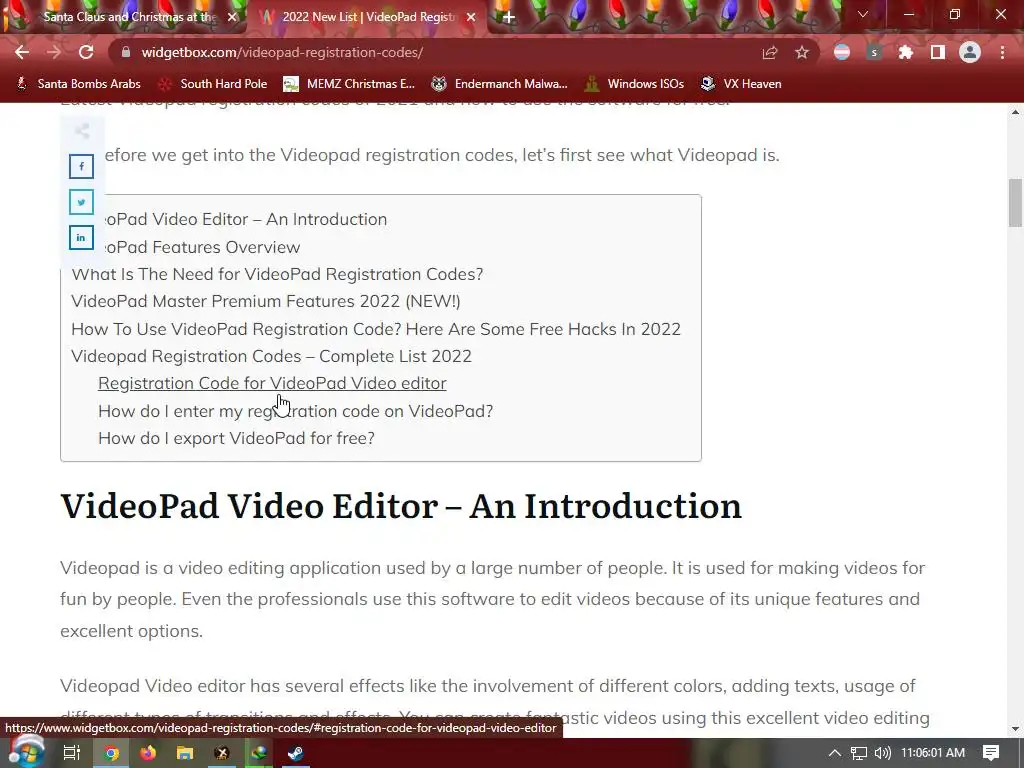View site info via the padlock icon
Screen dimensions: 1024x768
pyautogui.click(x=126, y=52)
